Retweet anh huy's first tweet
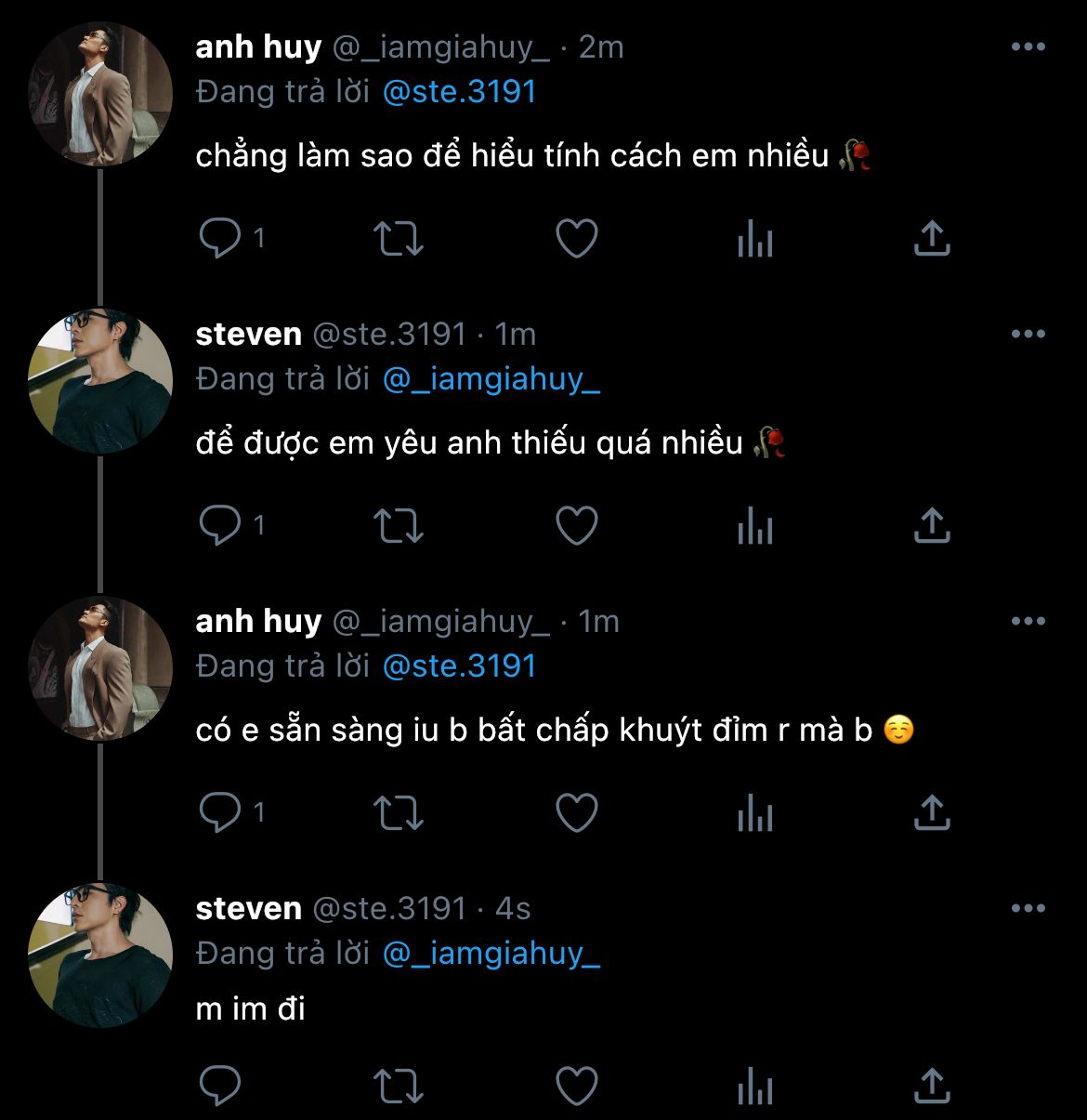The height and width of the screenshot is (1120, 1087). click(x=399, y=239)
